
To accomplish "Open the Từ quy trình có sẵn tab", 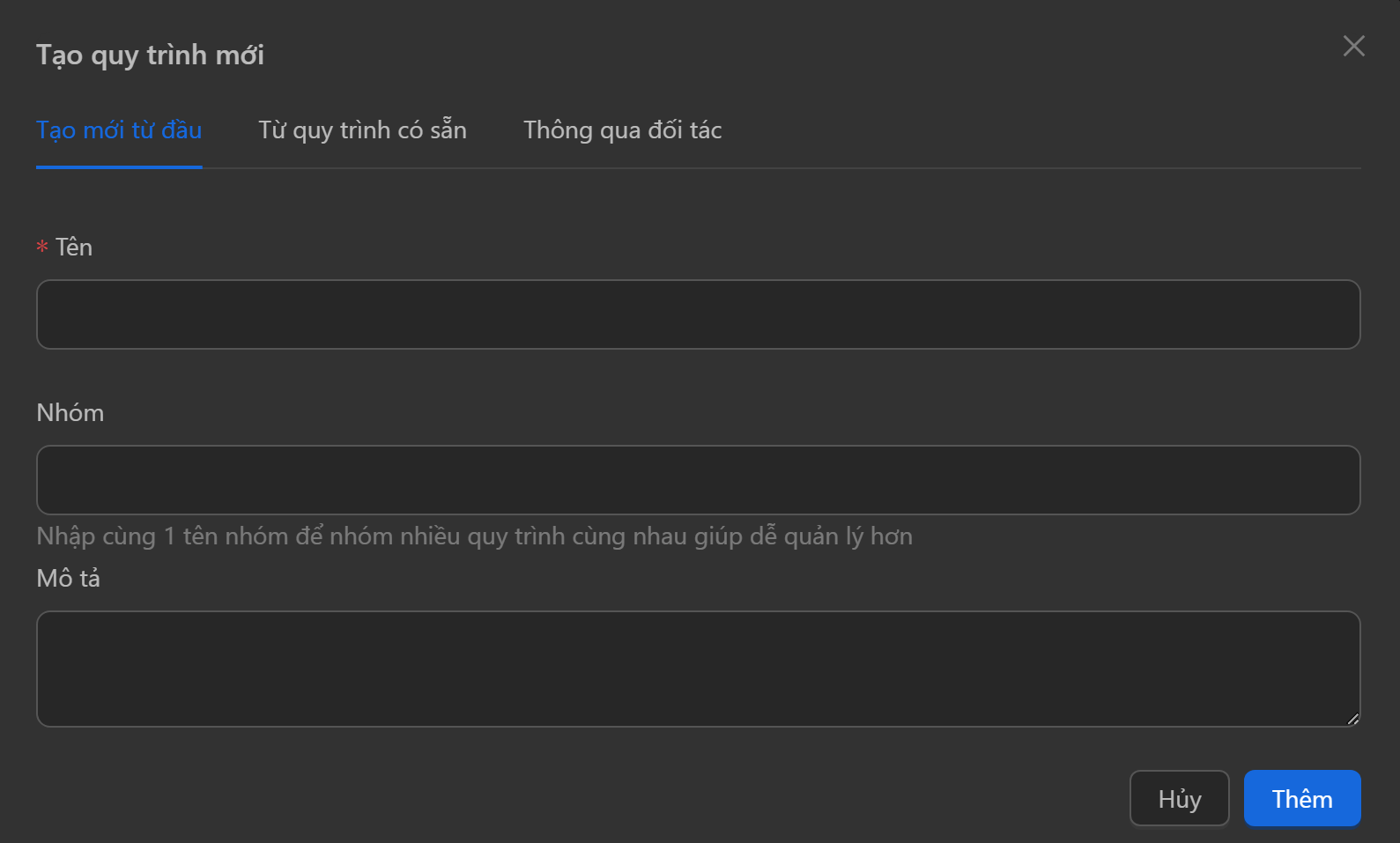I will click(362, 130).
